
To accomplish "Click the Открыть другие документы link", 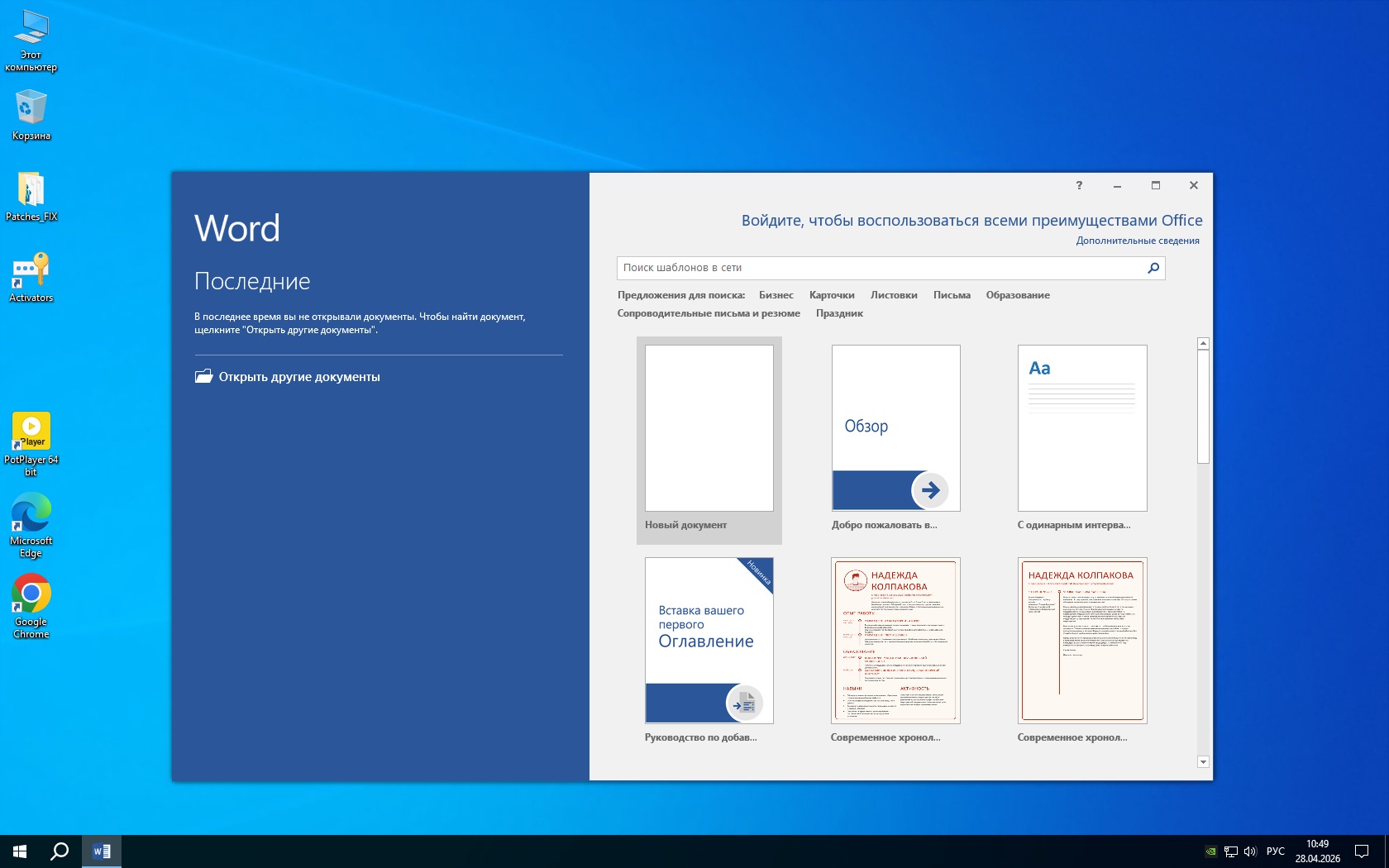I will [x=298, y=377].
